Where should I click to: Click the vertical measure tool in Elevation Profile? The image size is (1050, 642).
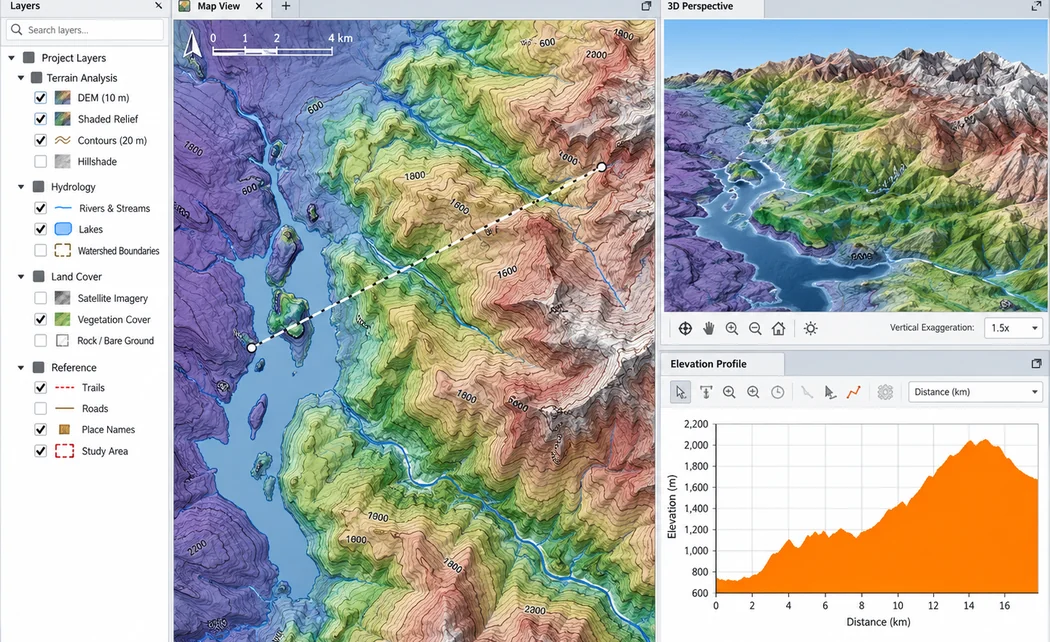pos(706,392)
